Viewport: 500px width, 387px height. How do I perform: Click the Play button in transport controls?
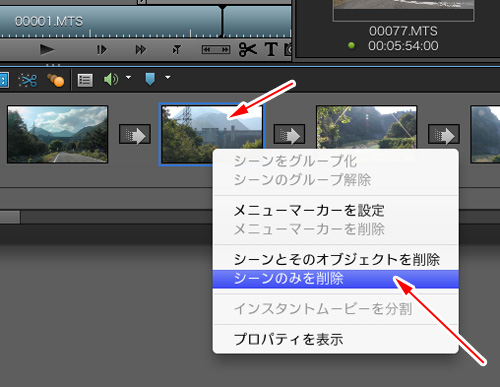(47, 50)
